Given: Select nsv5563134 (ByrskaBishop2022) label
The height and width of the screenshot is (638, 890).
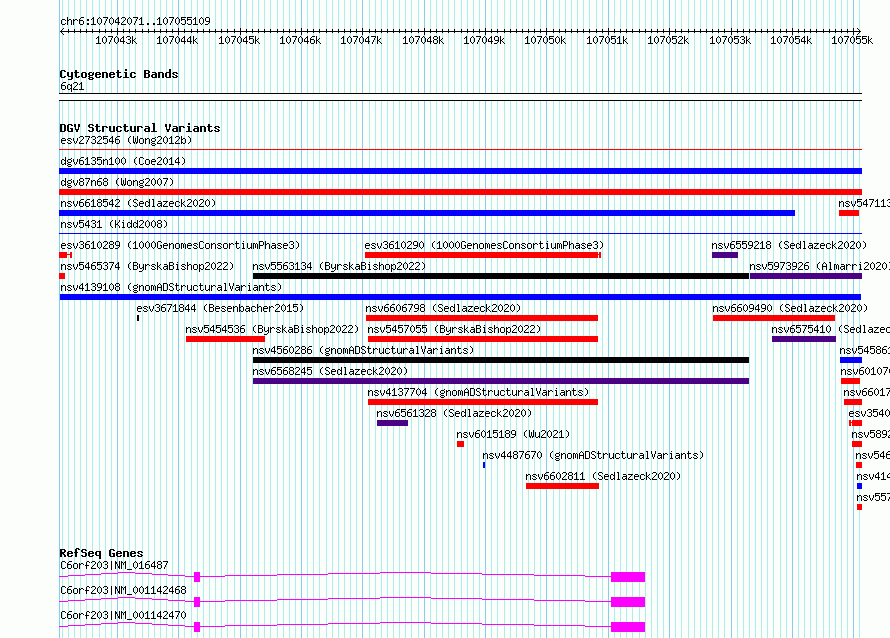Looking at the screenshot, I should coord(339,266).
